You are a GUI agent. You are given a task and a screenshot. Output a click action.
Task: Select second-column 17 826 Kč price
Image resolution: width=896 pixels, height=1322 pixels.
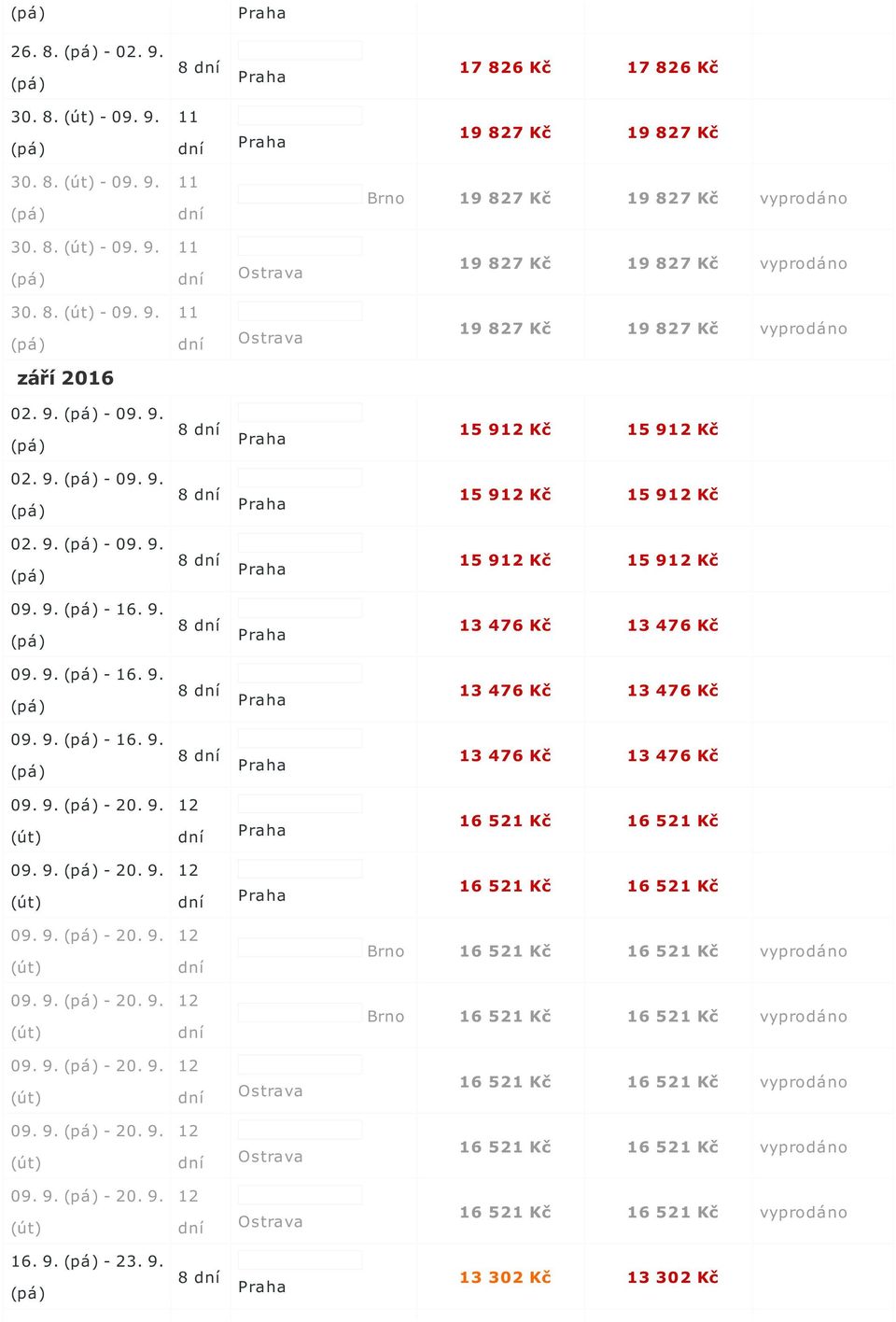point(673,67)
